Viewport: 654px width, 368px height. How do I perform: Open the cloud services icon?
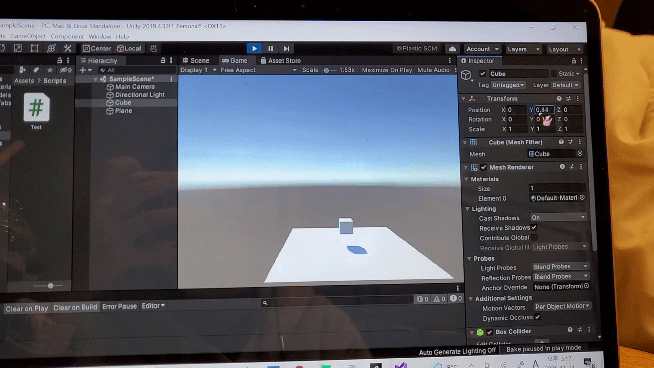coord(452,49)
